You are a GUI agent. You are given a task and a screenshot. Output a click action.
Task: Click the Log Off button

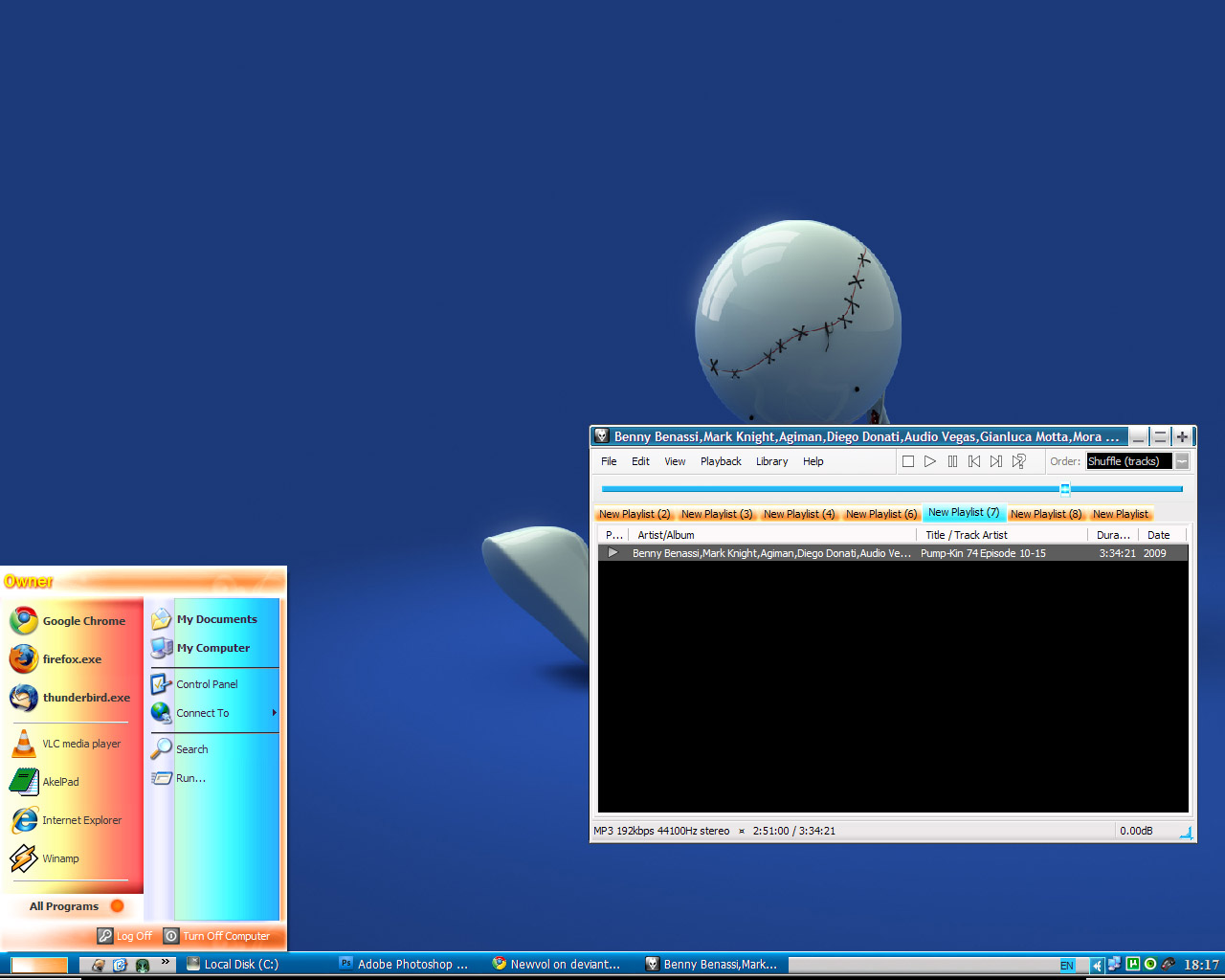pyautogui.click(x=125, y=936)
